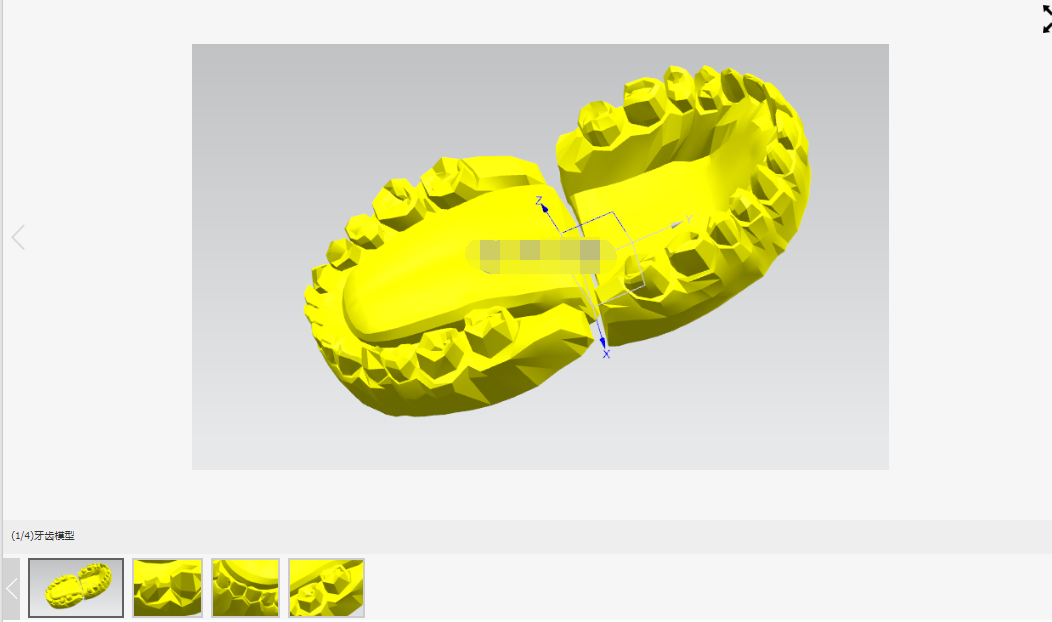Click the fullscreen expand arrows icon
The image size is (1052, 622).
pos(1047,19)
